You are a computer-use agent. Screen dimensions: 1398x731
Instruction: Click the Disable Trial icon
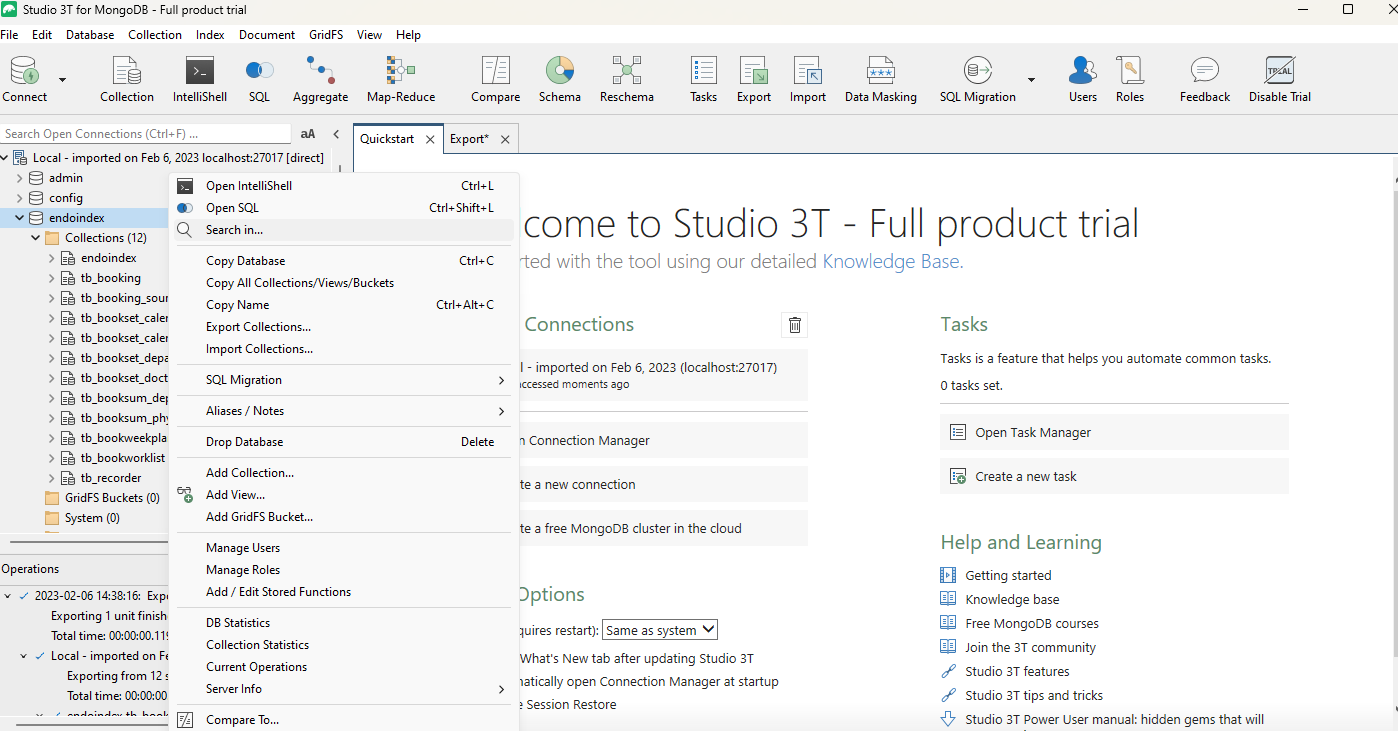(x=1280, y=79)
